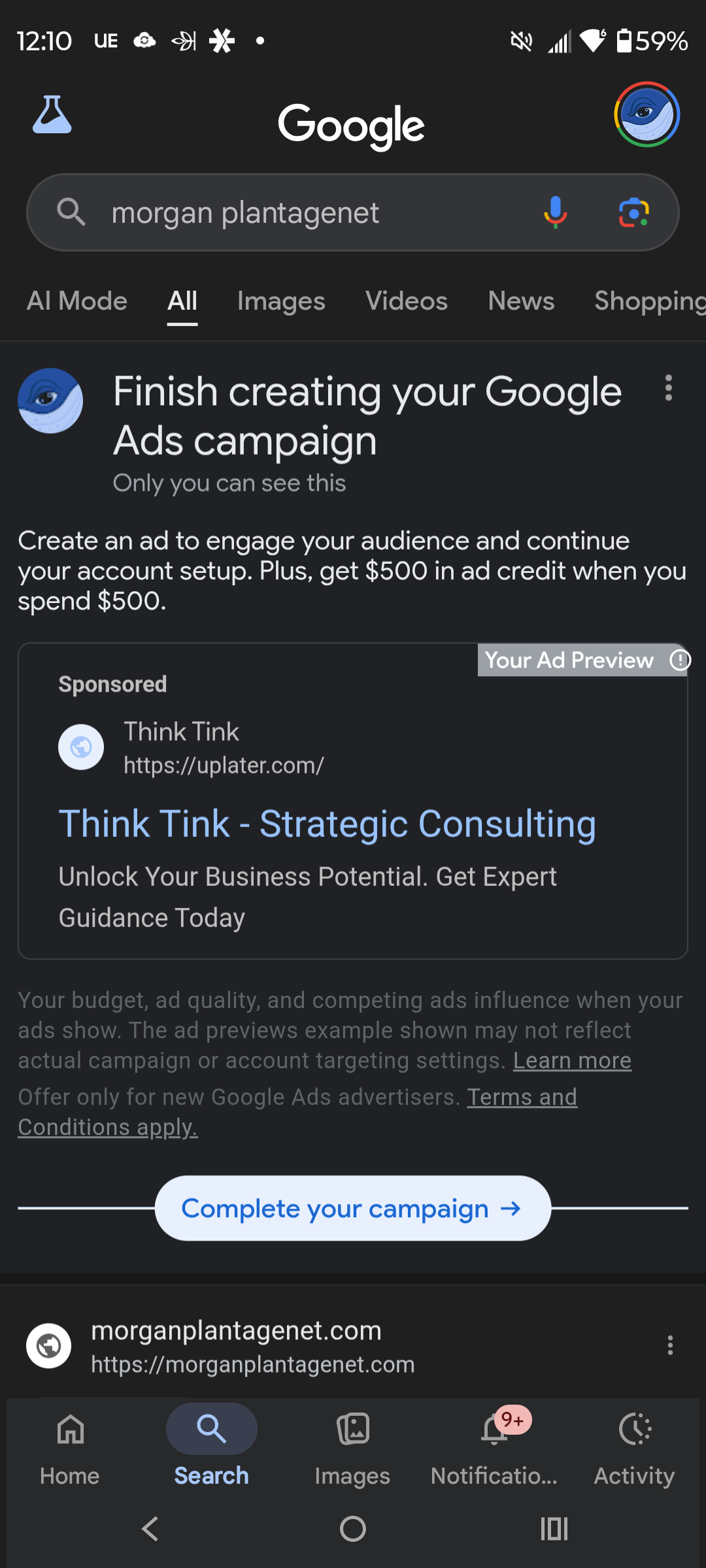Open three-dot menu for Ads campaign card

[668, 388]
